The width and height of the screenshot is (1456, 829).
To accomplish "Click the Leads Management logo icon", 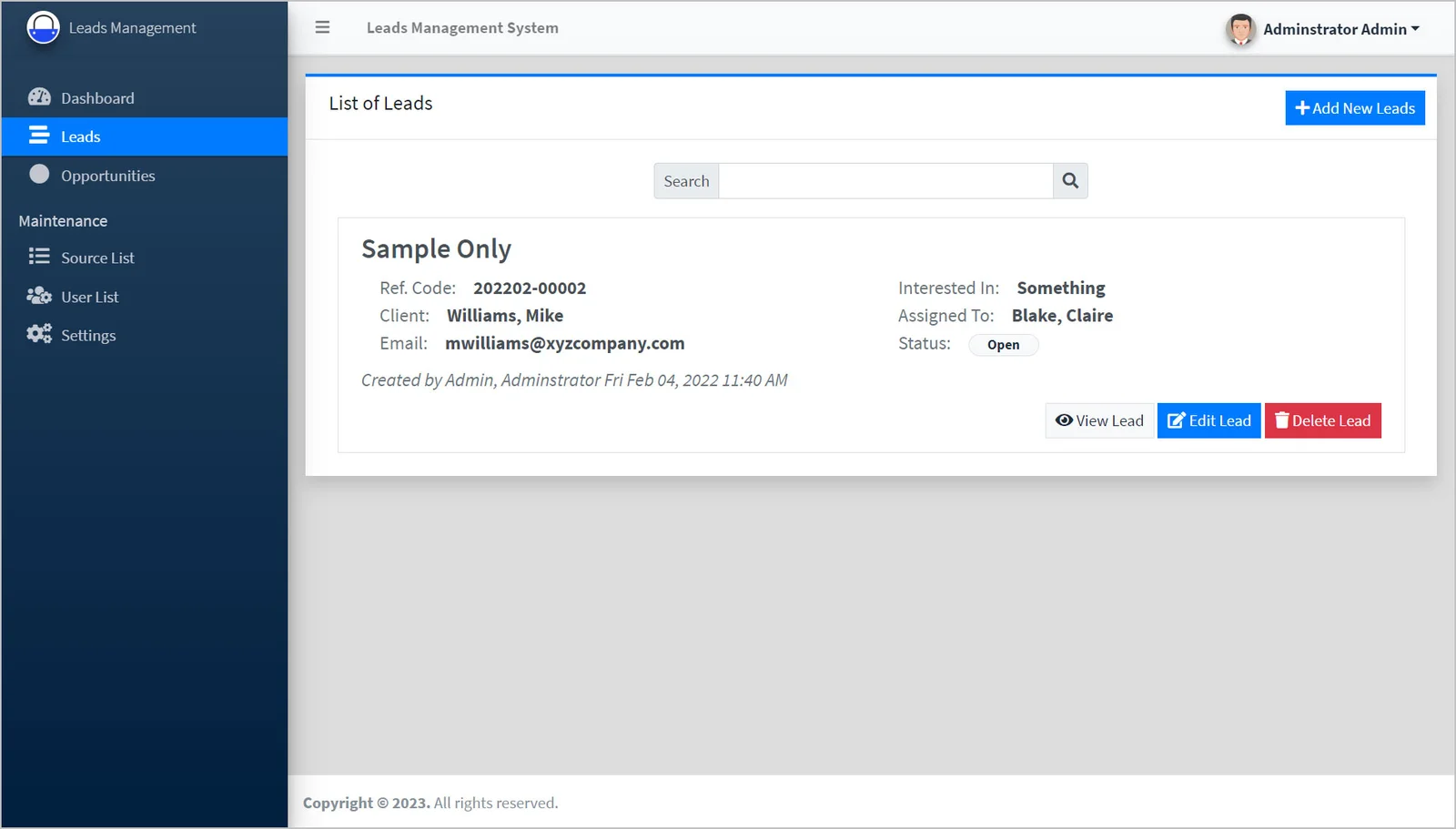I will click(x=43, y=27).
